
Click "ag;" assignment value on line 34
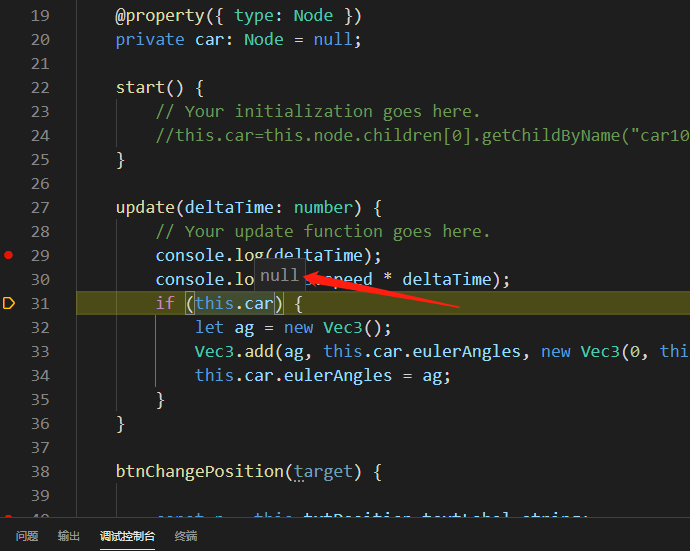(x=437, y=375)
